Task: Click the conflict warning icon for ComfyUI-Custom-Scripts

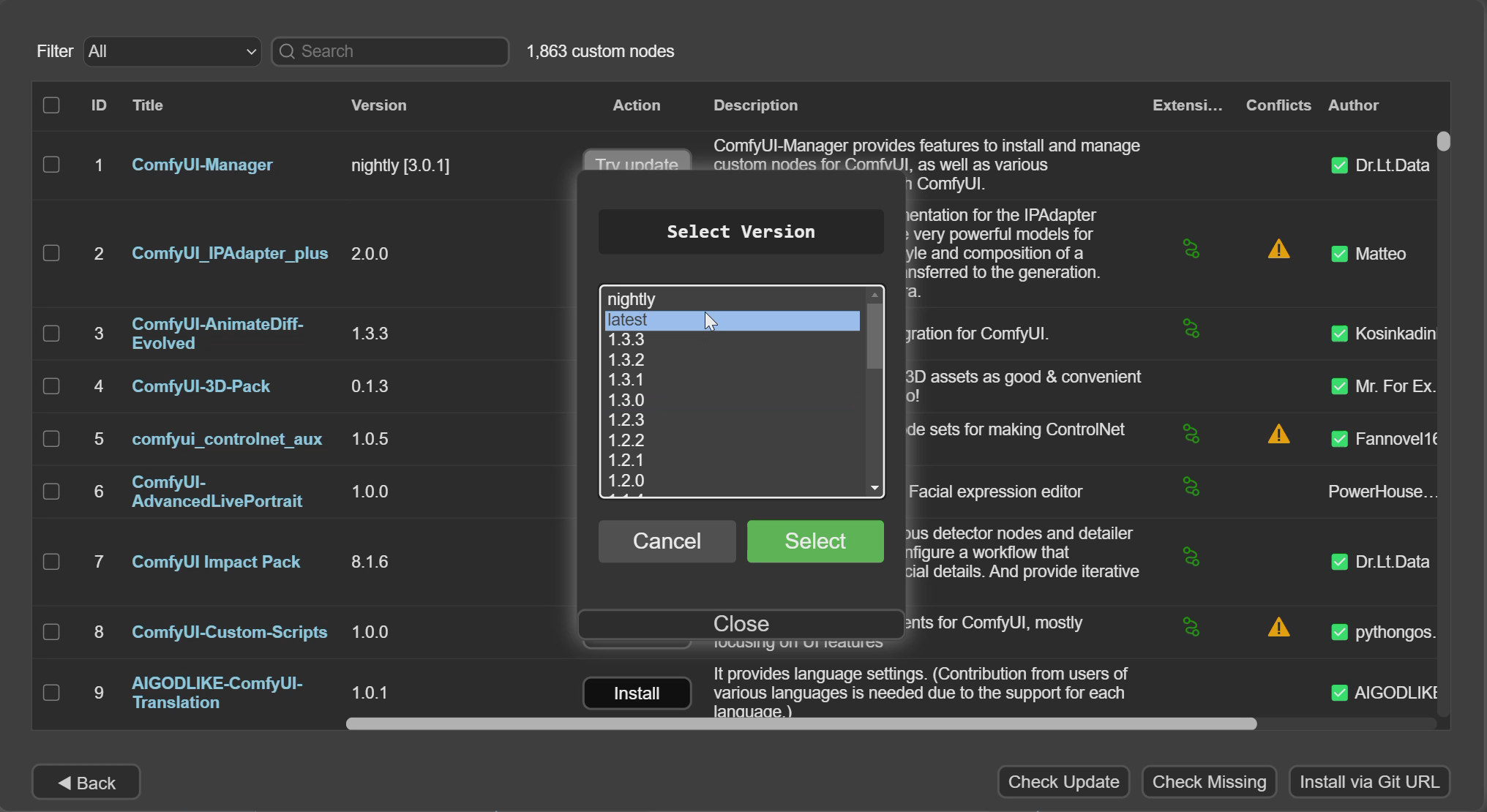Action: coord(1278,628)
